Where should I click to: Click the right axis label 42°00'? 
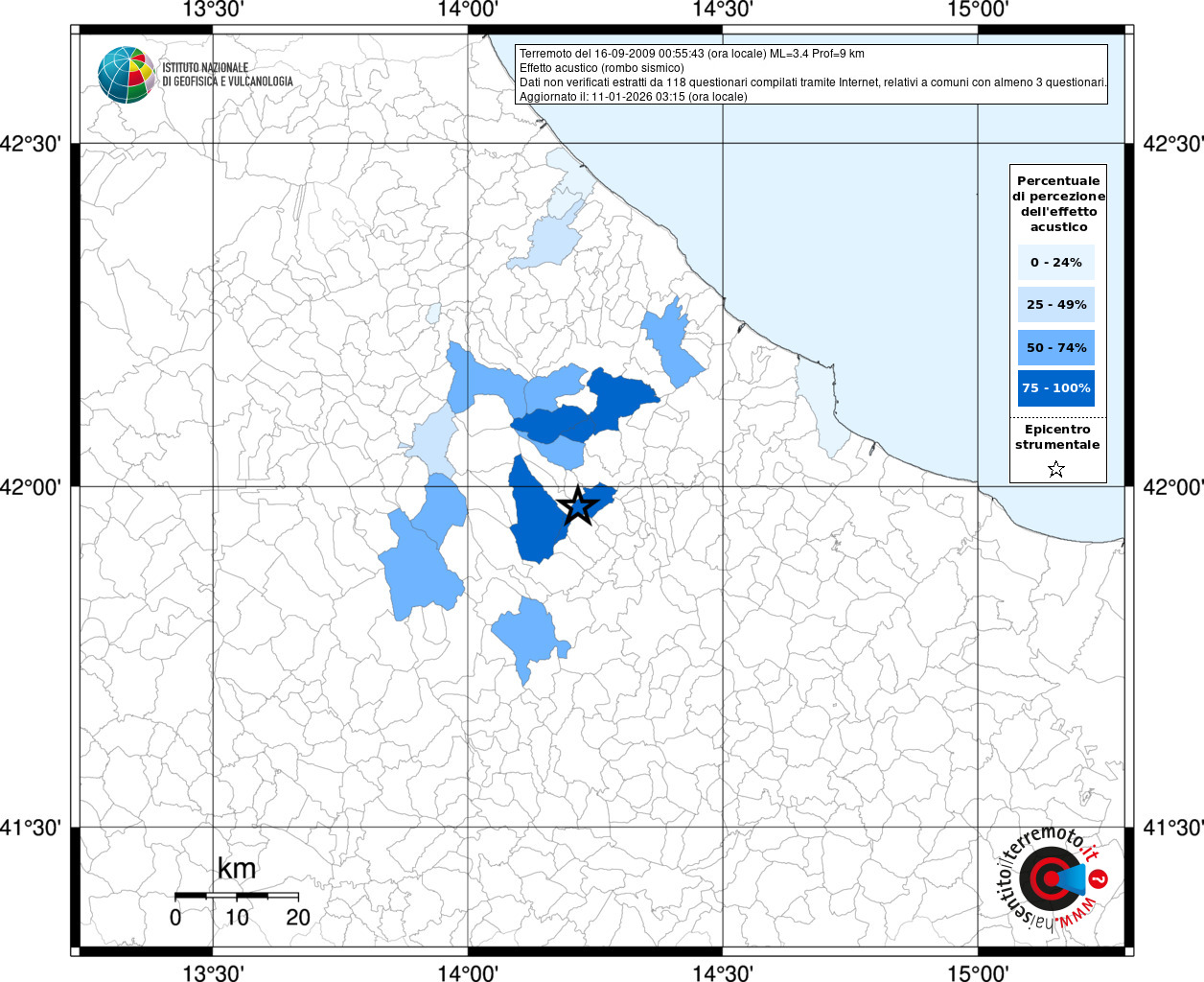click(1173, 487)
